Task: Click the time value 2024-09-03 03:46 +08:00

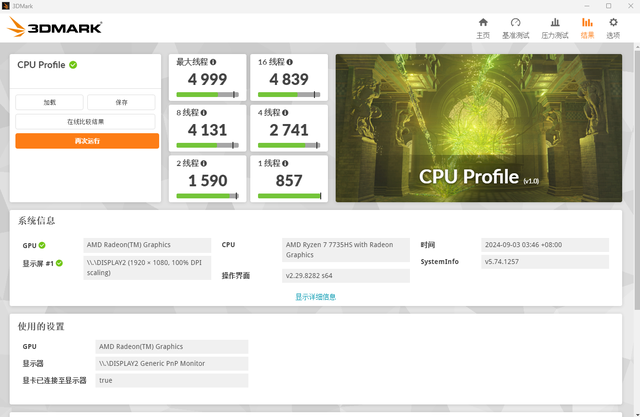Action: pos(545,245)
